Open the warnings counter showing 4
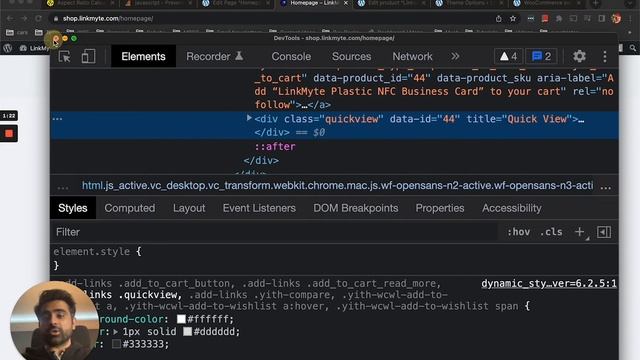Image resolution: width=640 pixels, height=360 pixels. click(x=509, y=56)
